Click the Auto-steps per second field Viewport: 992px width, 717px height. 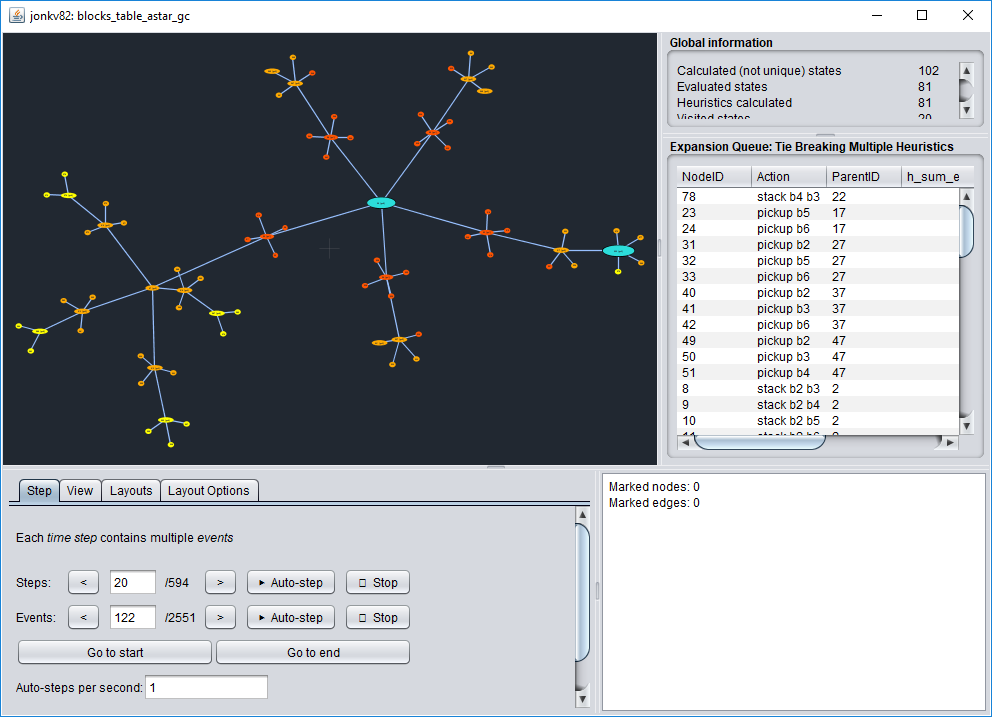click(206, 687)
